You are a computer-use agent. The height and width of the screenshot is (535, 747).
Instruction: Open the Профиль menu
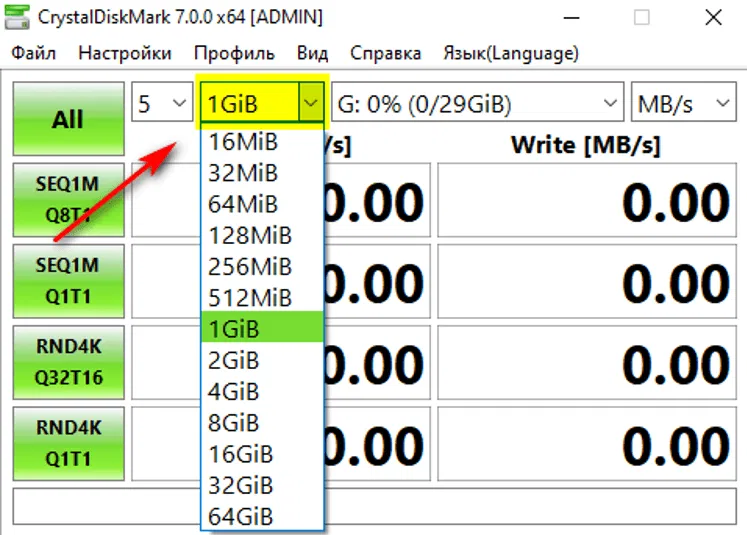[234, 53]
